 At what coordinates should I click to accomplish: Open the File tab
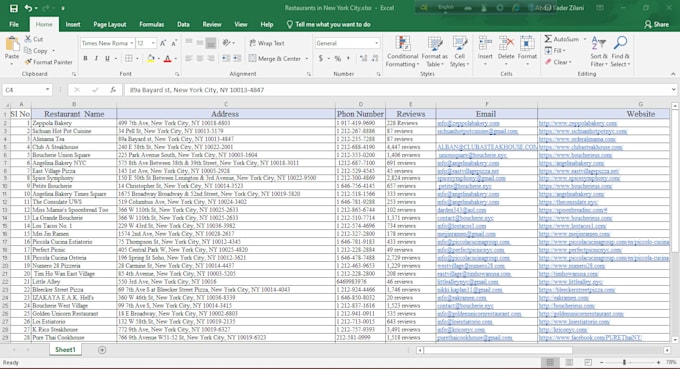tap(14, 24)
